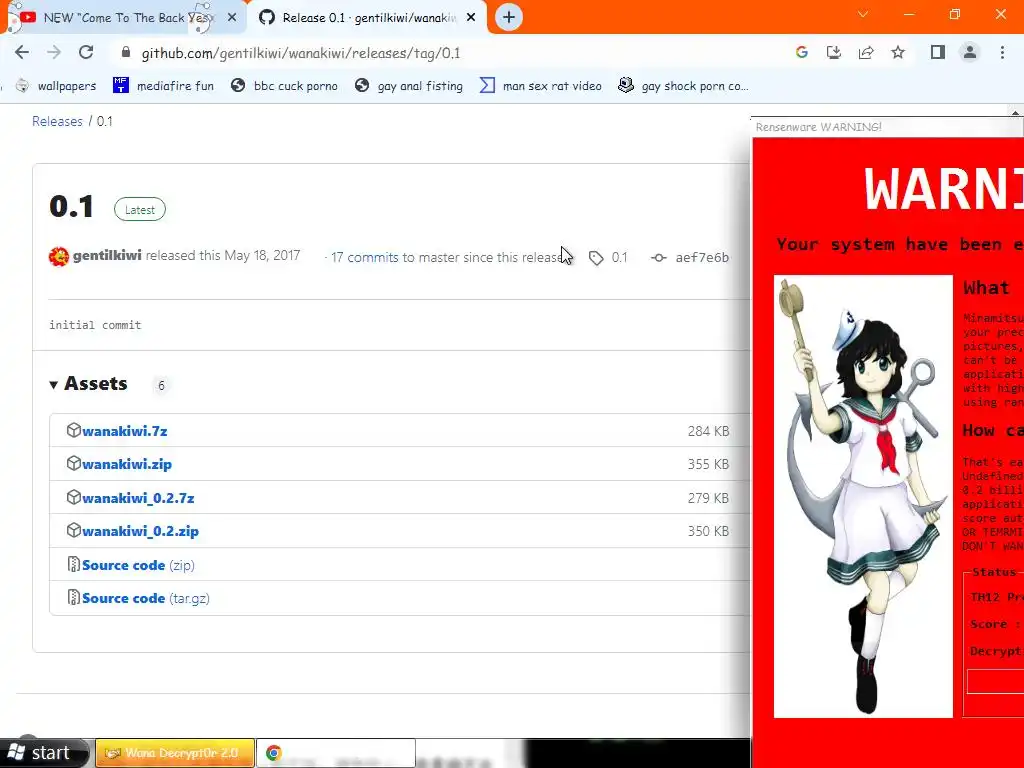1024x768 pixels.
Task: Click the padlock site info icon
Action: (x=126, y=53)
